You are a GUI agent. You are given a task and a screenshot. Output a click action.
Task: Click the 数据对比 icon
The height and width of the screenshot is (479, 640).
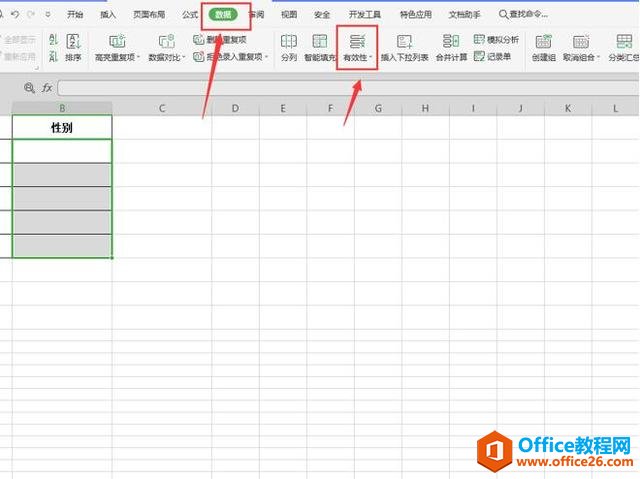click(167, 41)
